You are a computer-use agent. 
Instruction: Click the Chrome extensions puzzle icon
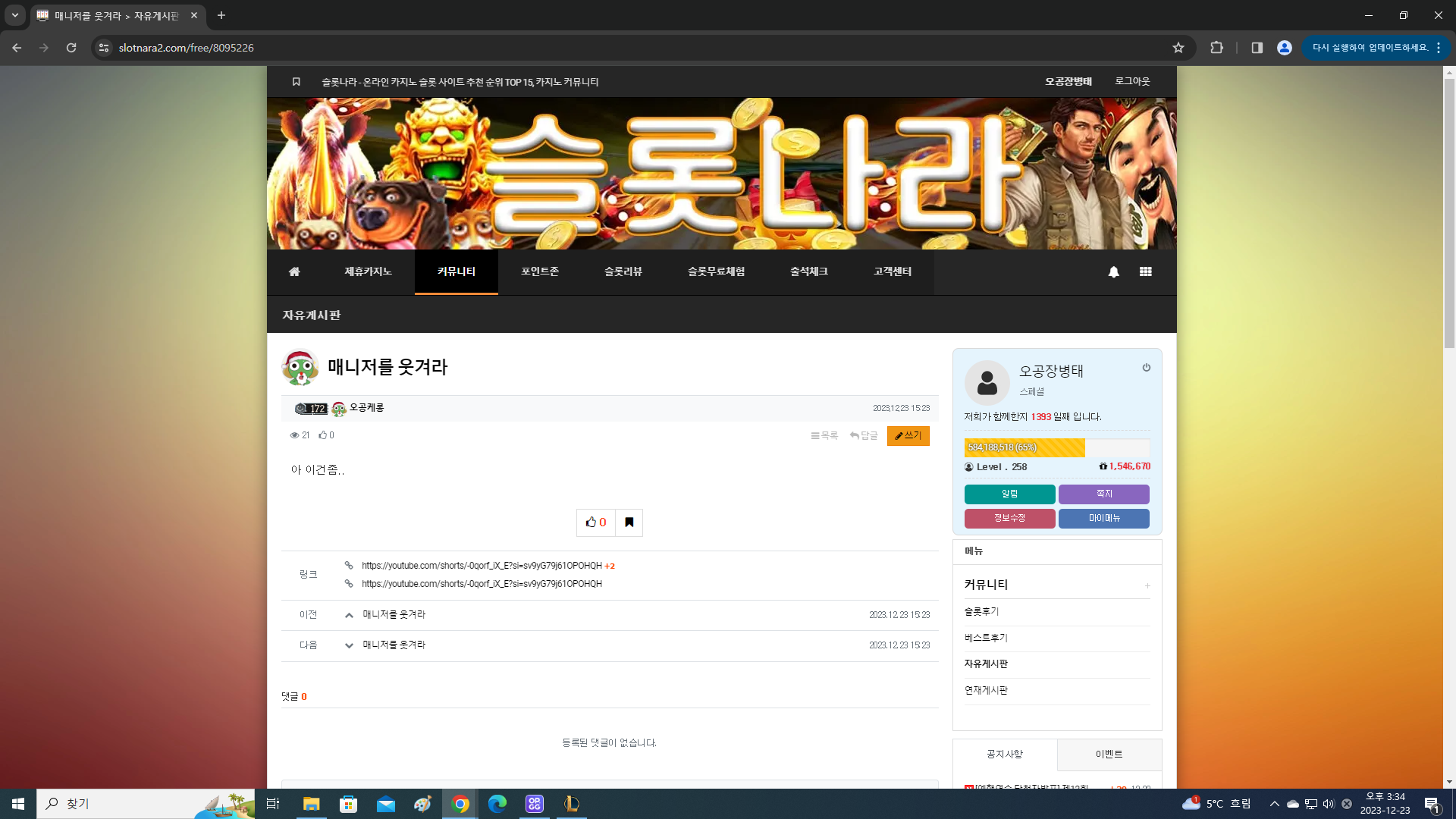(1216, 48)
